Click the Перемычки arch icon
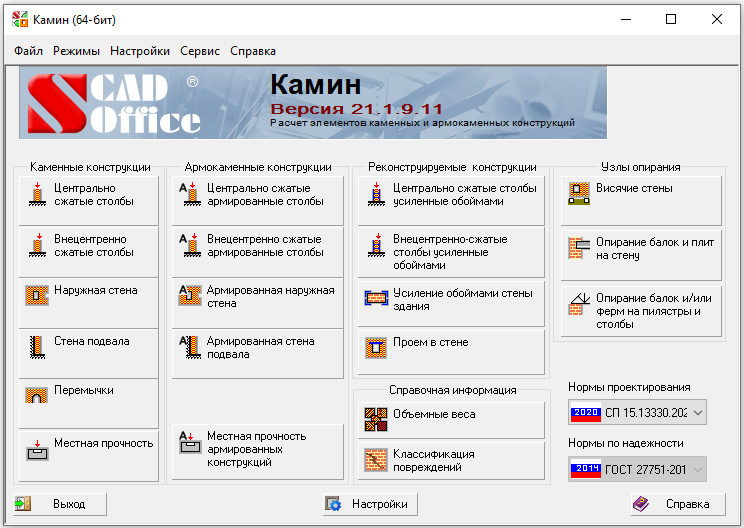 37,394
